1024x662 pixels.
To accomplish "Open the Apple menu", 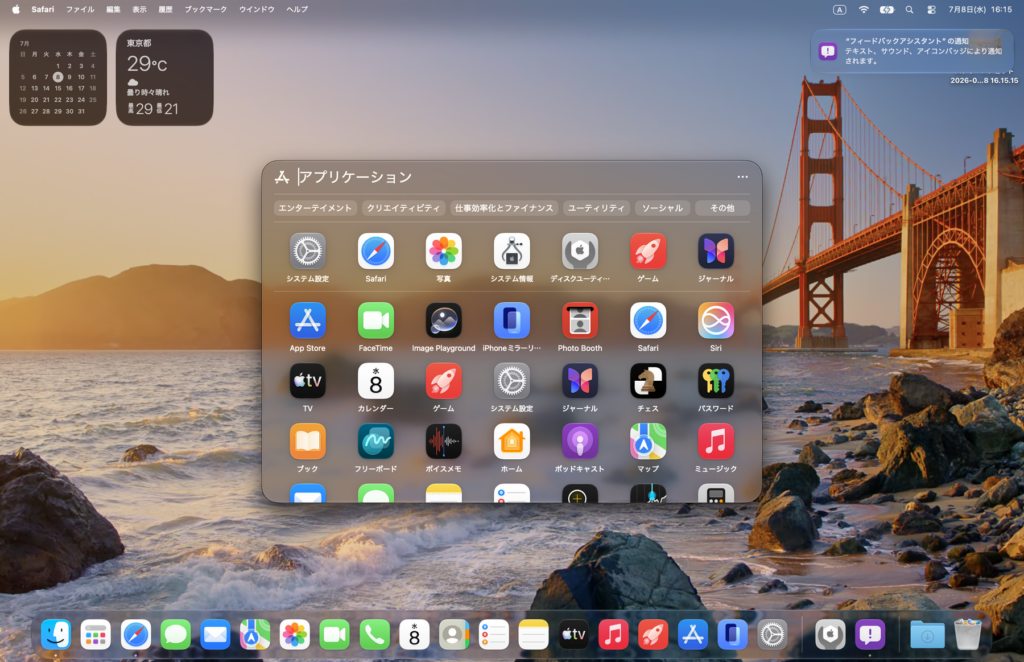I will pyautogui.click(x=16, y=9).
